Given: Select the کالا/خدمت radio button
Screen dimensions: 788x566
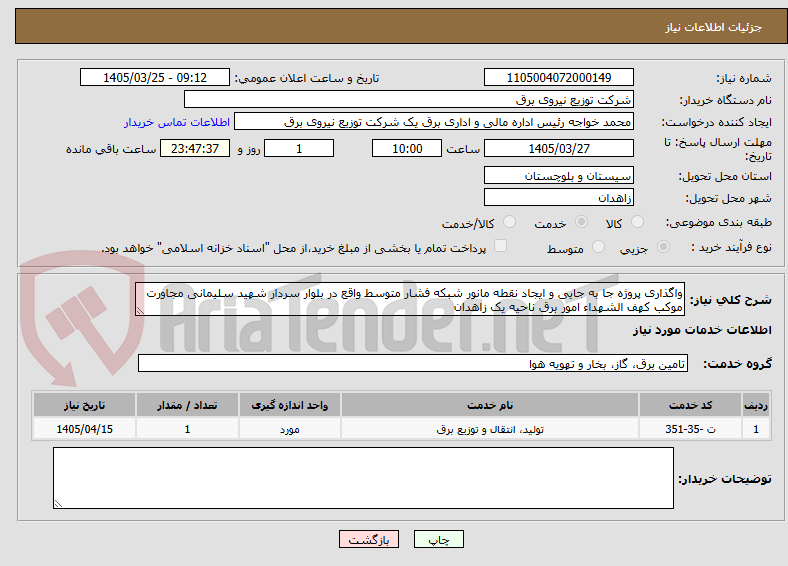Looking at the screenshot, I should click(509, 222).
